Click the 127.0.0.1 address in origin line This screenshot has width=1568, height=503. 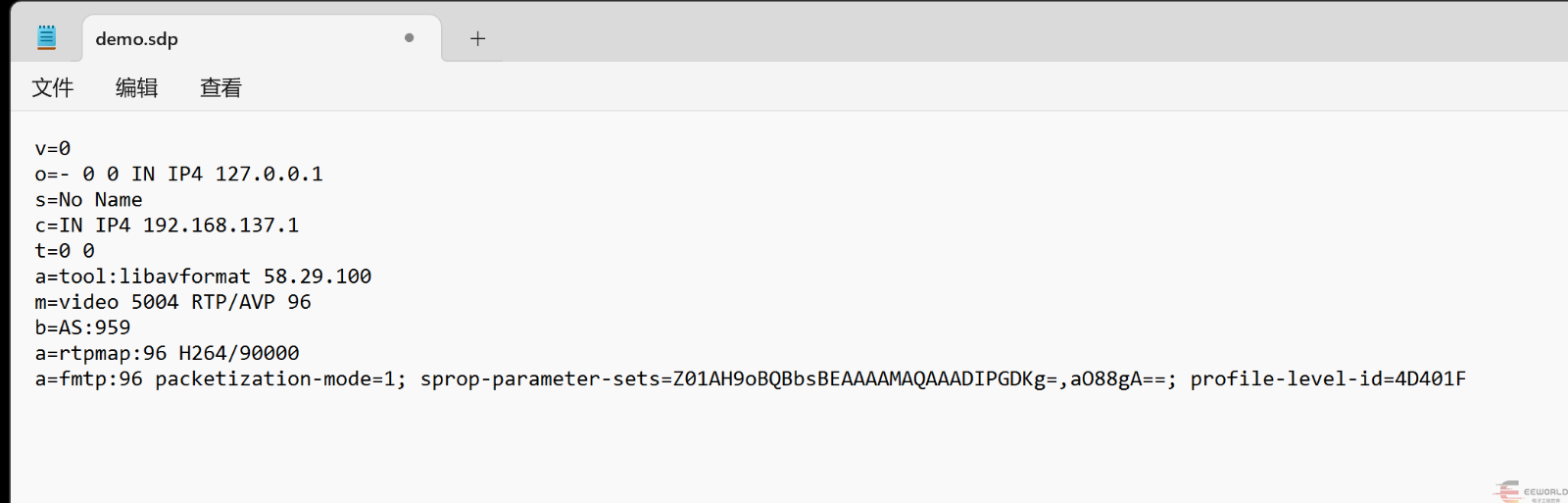[269, 175]
